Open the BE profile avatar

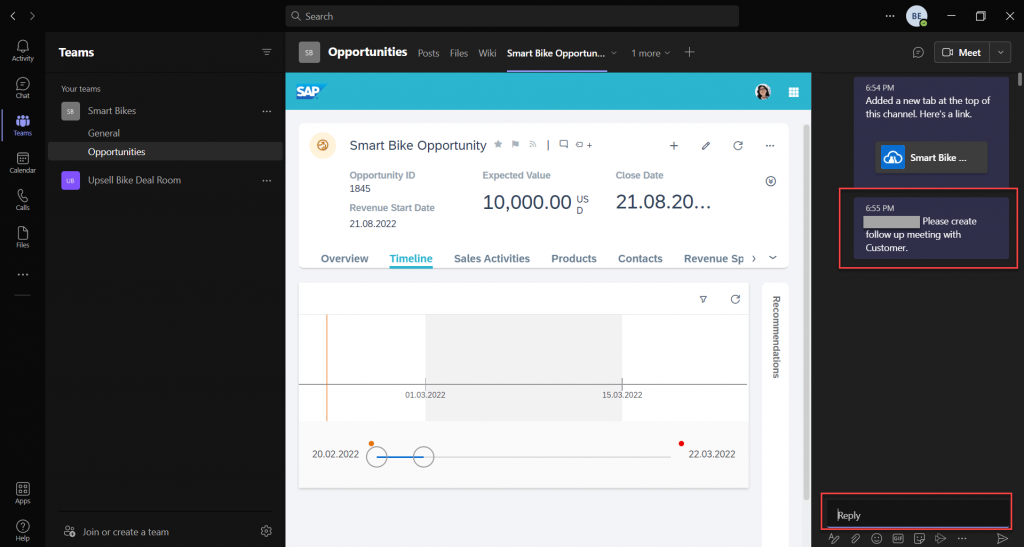917,16
